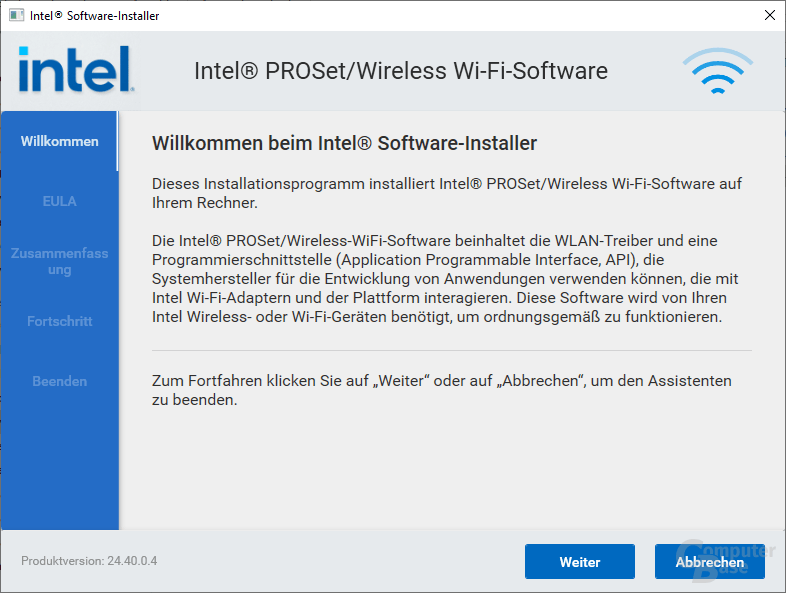Click the heading Willkommen beim Intel Software-Installer
Viewport: 786px width, 593px height.
[344, 144]
